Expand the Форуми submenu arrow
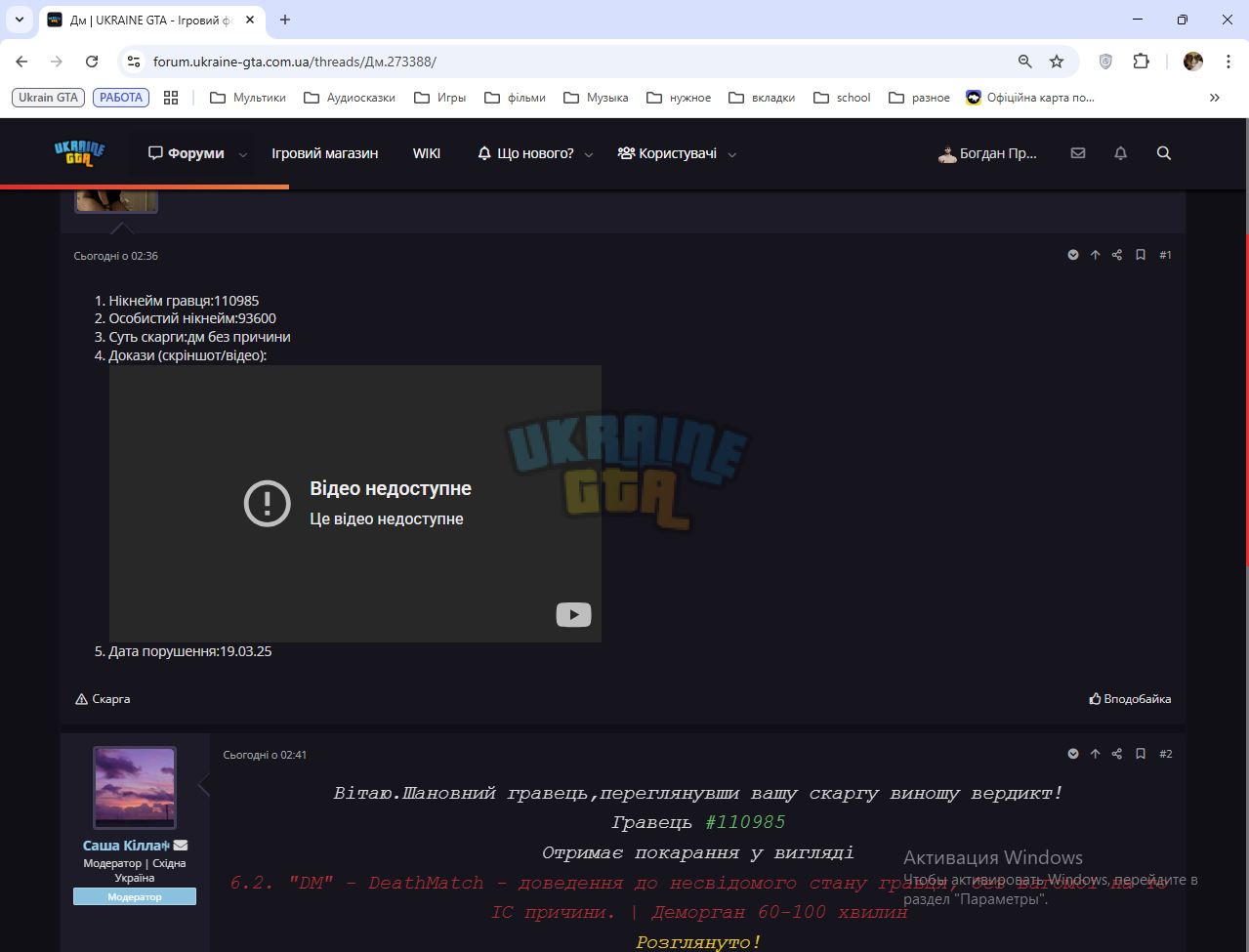The width and height of the screenshot is (1249, 952). [x=243, y=154]
